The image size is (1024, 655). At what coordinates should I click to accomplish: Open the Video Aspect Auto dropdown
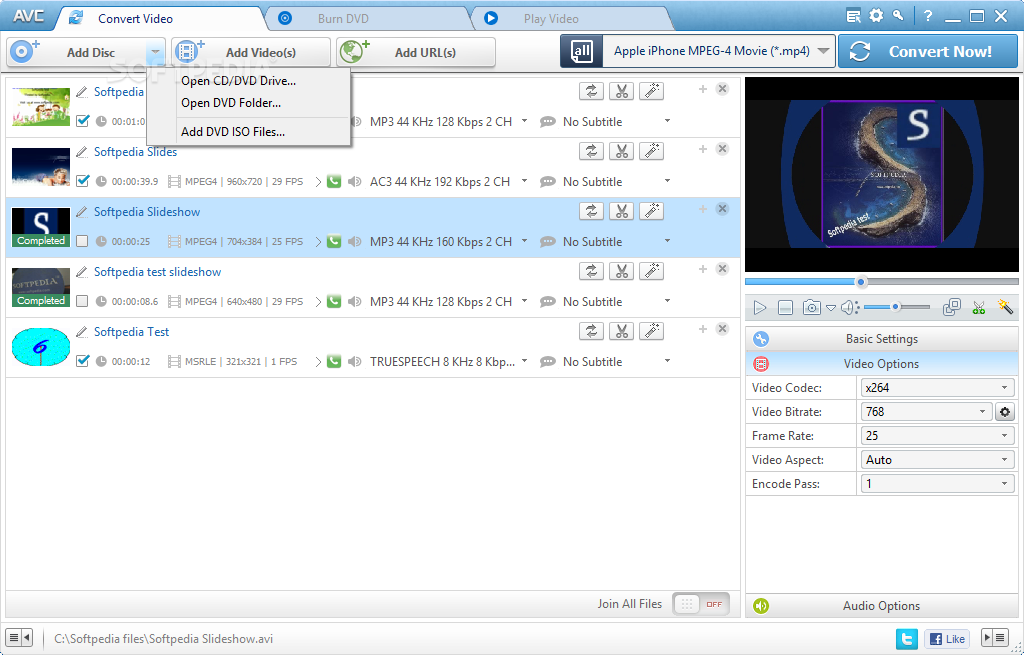[937, 460]
